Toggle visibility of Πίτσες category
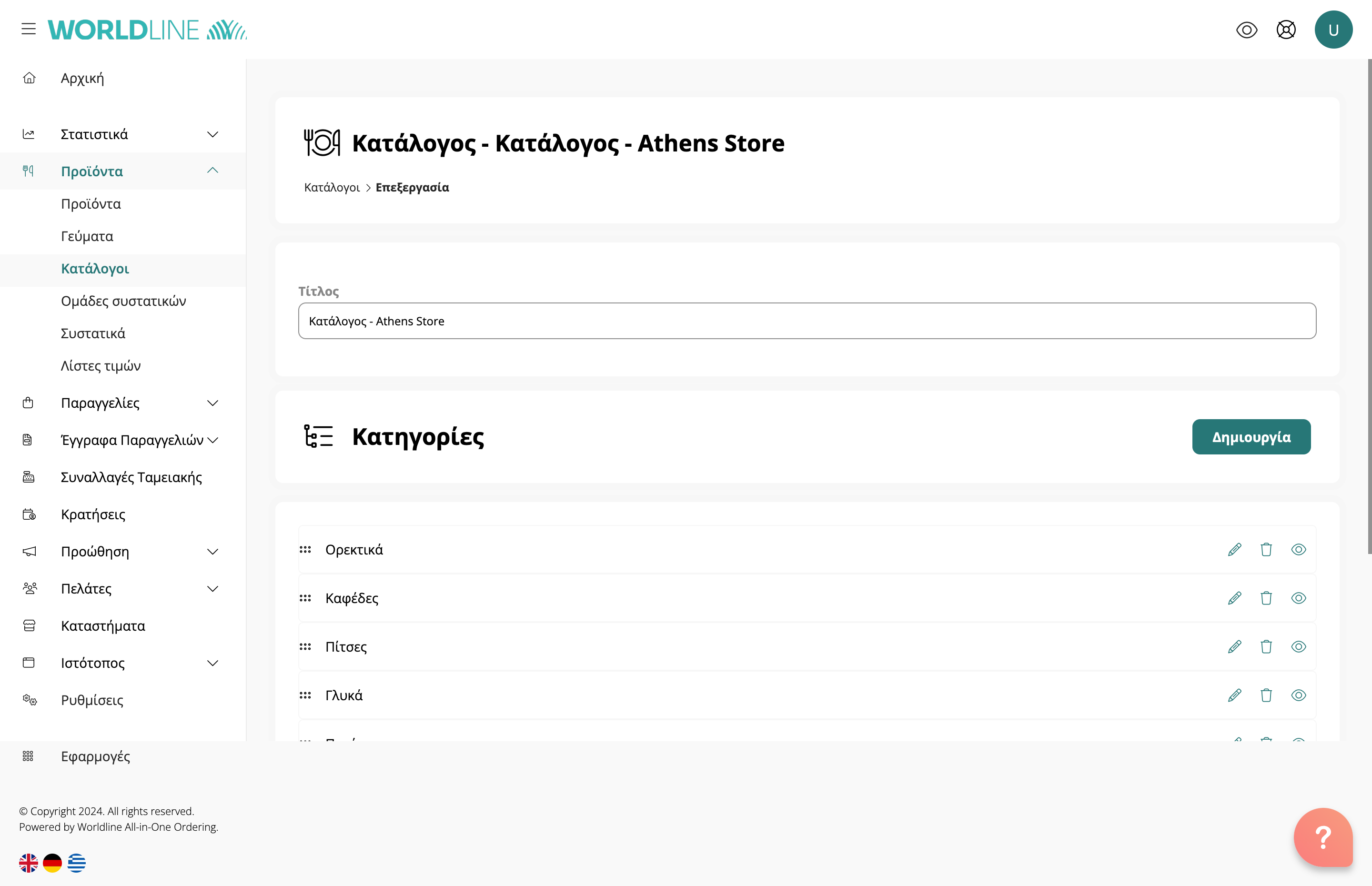The height and width of the screenshot is (886, 1372). pyautogui.click(x=1298, y=647)
